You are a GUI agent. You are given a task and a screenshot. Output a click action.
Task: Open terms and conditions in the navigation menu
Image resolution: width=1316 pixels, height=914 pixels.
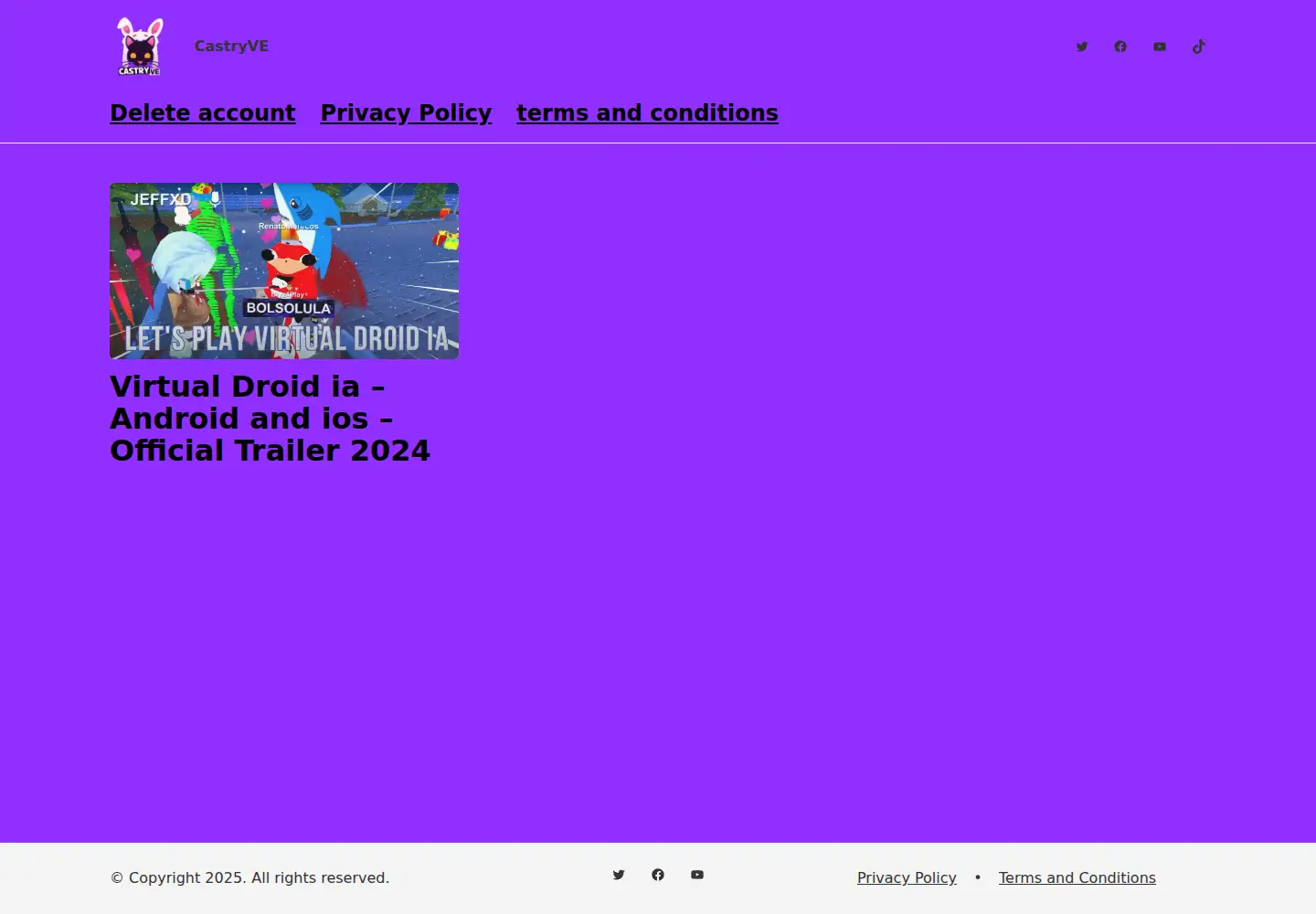click(647, 112)
